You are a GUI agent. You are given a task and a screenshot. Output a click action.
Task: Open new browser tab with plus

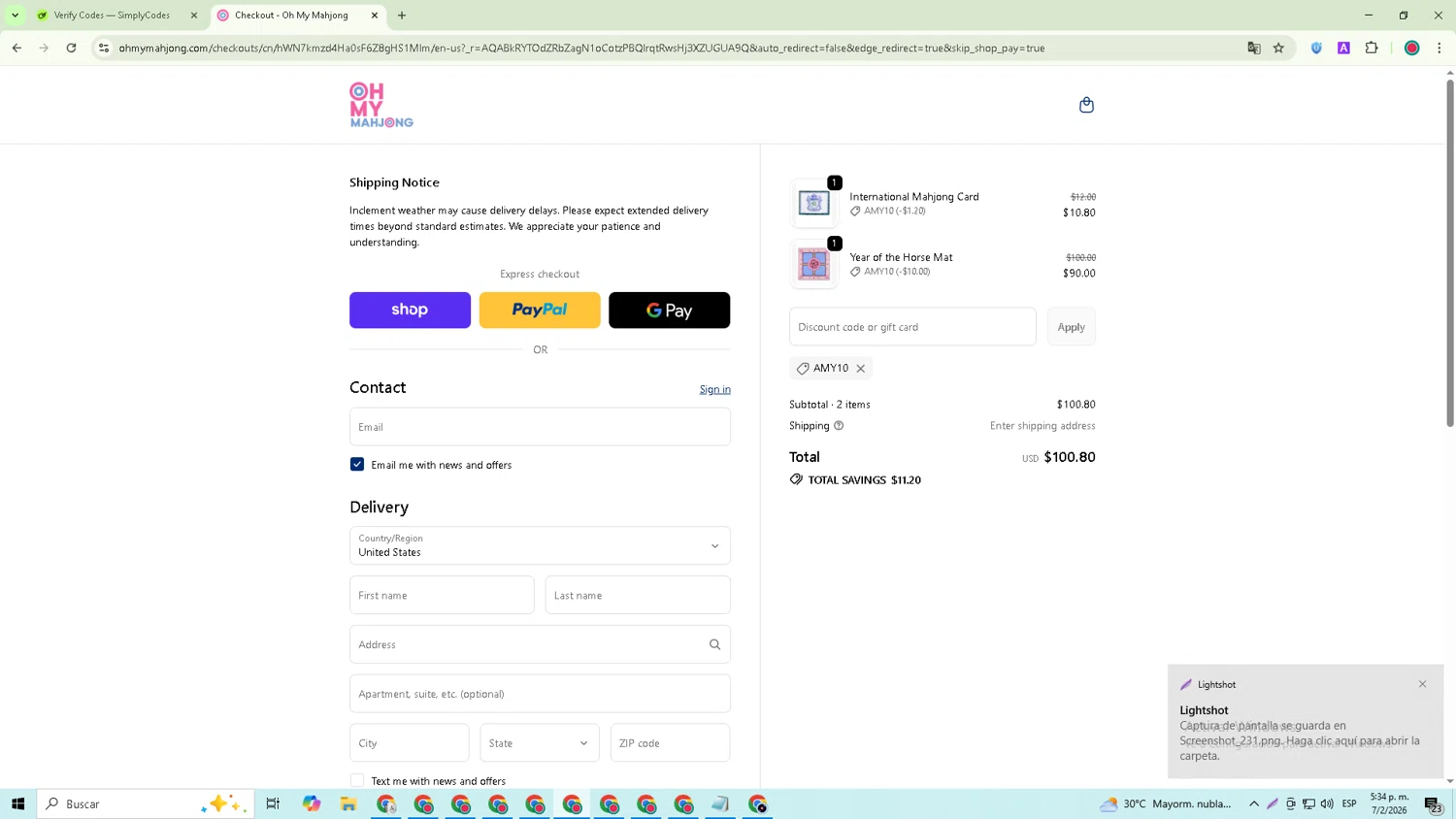[402, 16]
